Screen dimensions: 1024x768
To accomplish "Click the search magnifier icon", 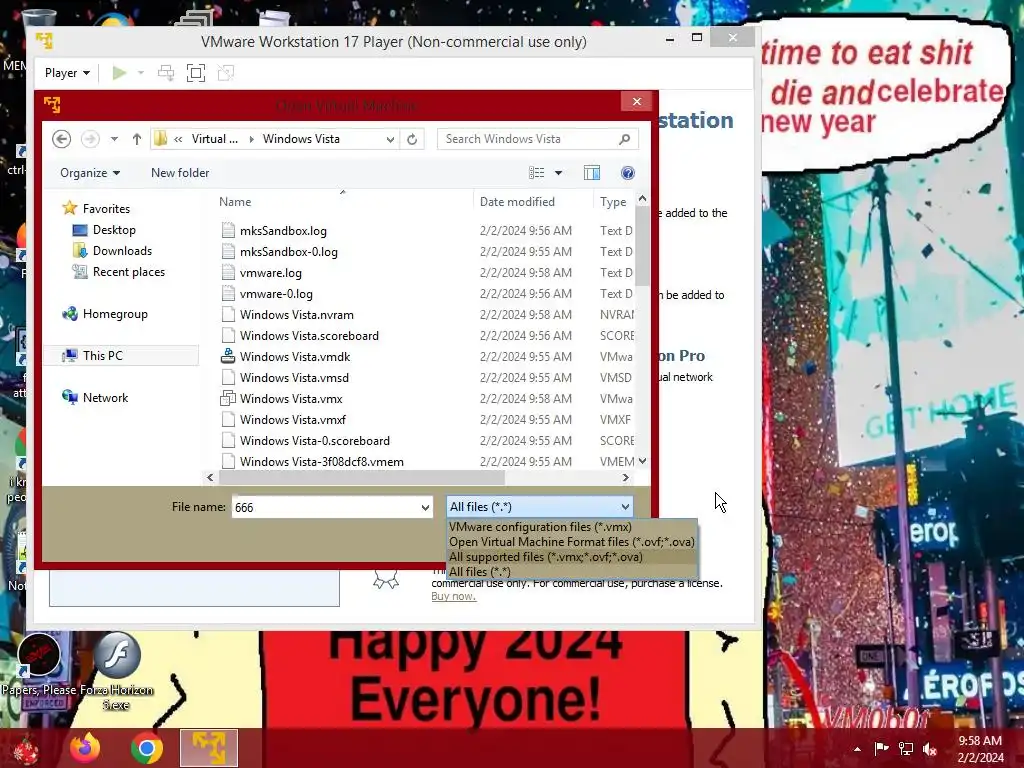I will tap(624, 139).
